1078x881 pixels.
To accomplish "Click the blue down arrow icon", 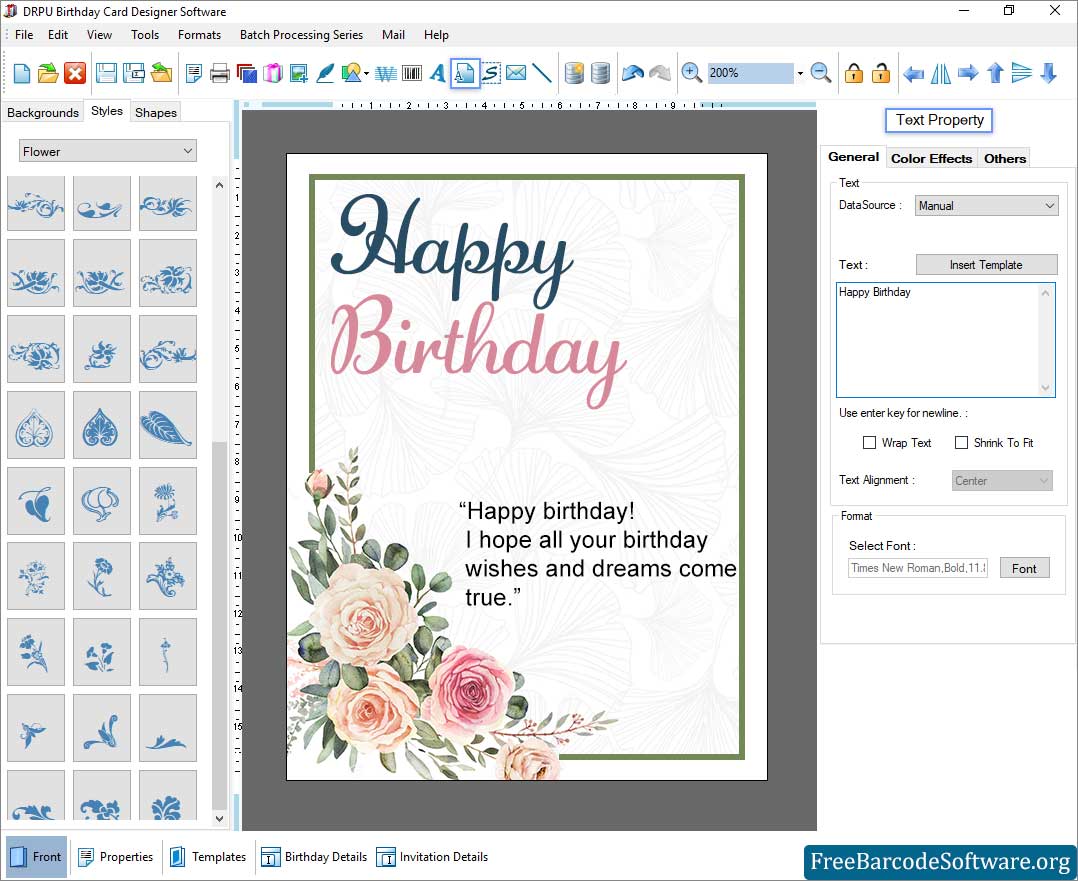I will point(1048,73).
